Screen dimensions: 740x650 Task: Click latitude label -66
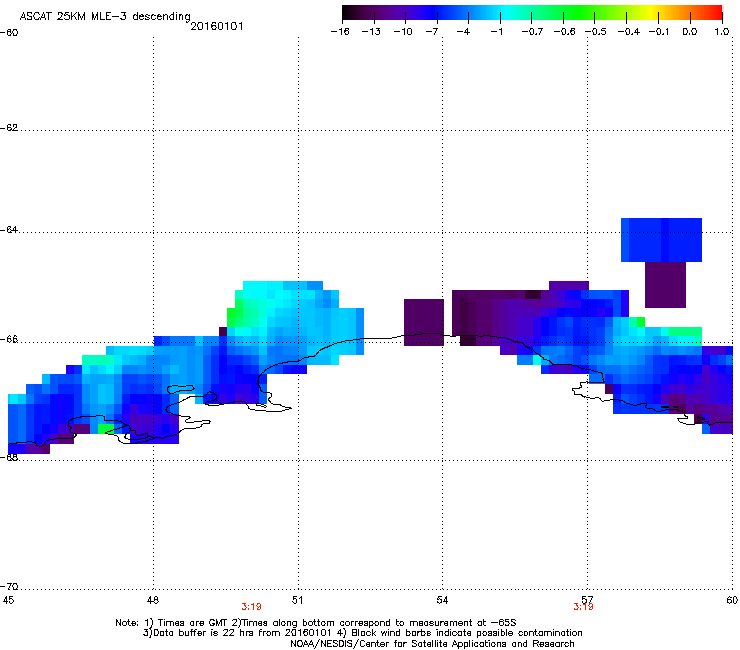coord(9,340)
